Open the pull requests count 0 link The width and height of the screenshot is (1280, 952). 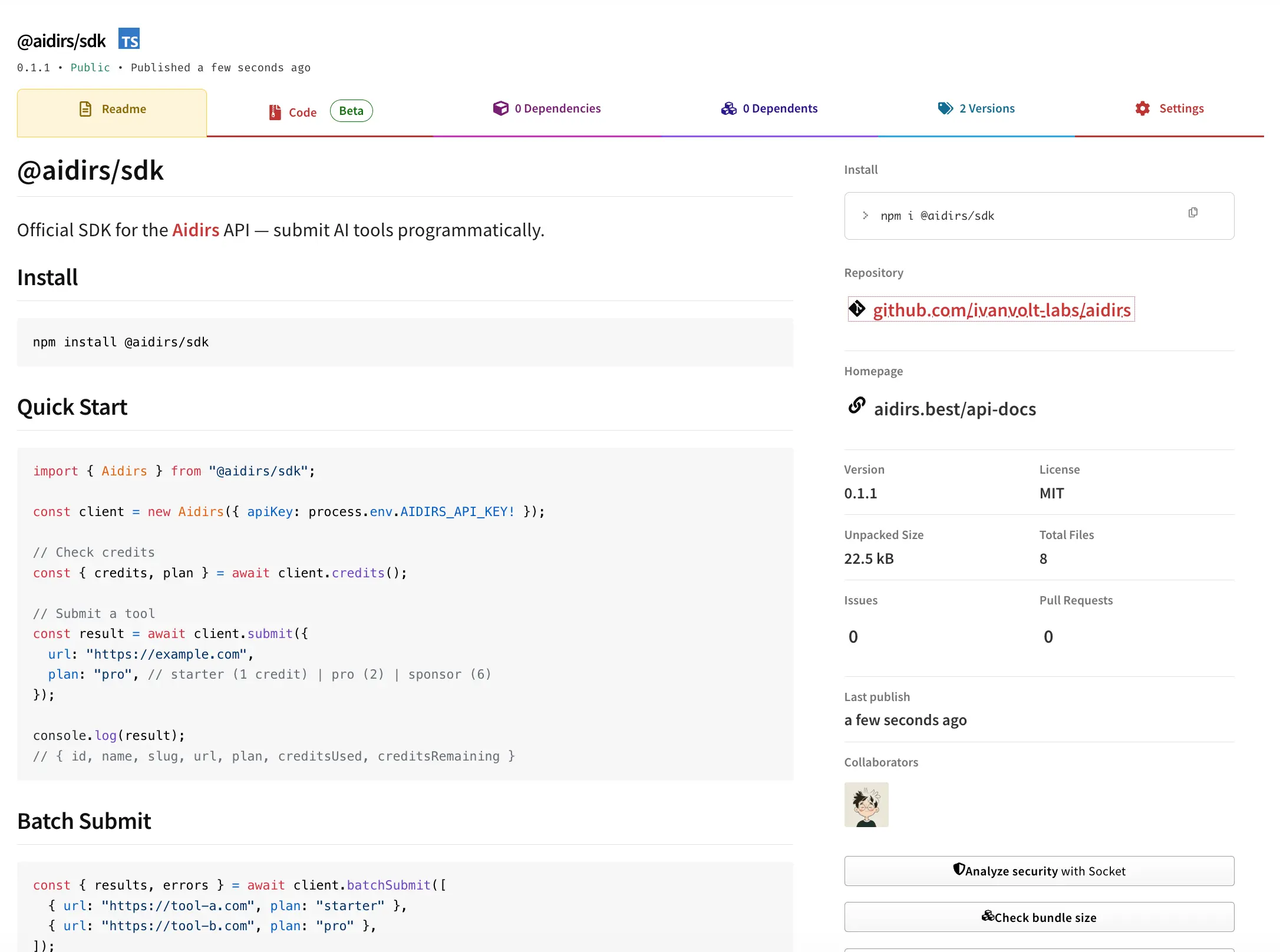tap(1048, 637)
